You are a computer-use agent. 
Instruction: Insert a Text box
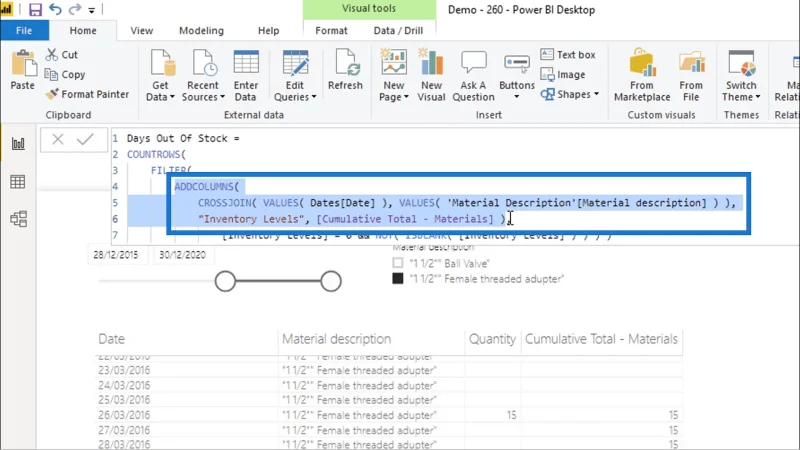(568, 55)
